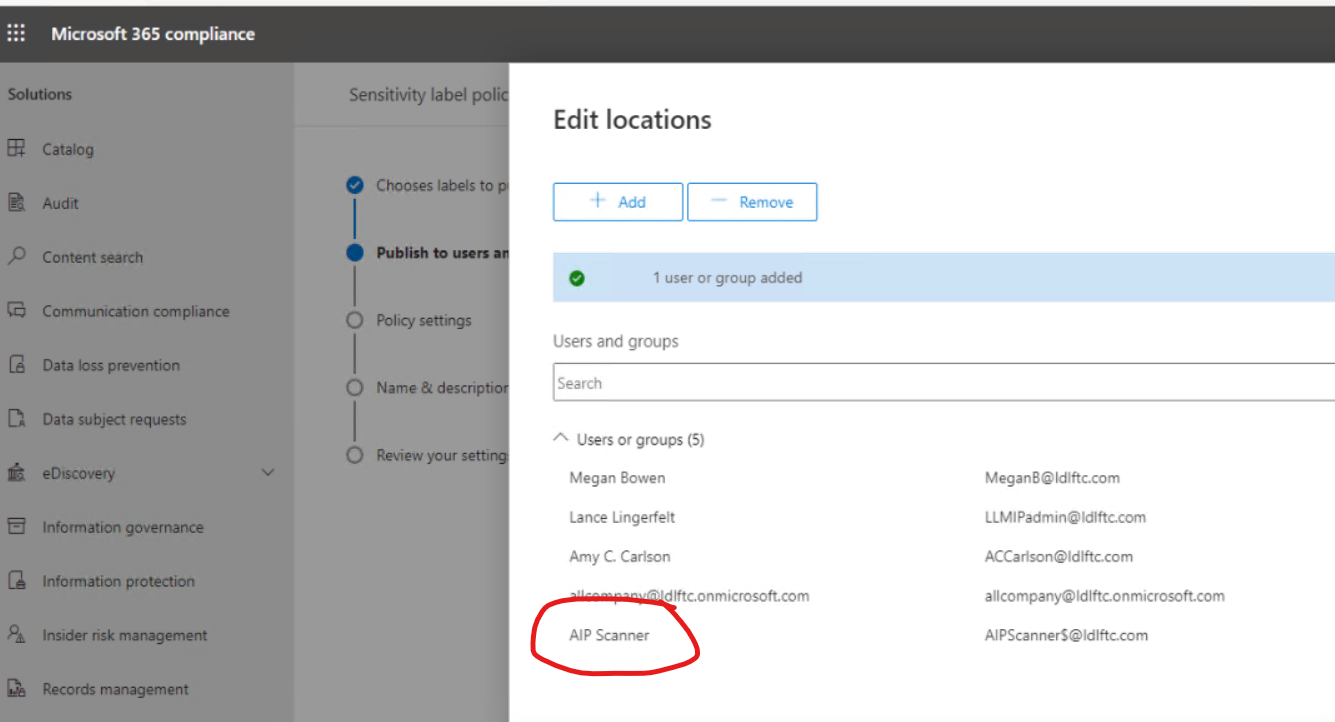Select the Data loss prevention lock icon
Viewport: 1335px width, 722px height.
(x=16, y=365)
